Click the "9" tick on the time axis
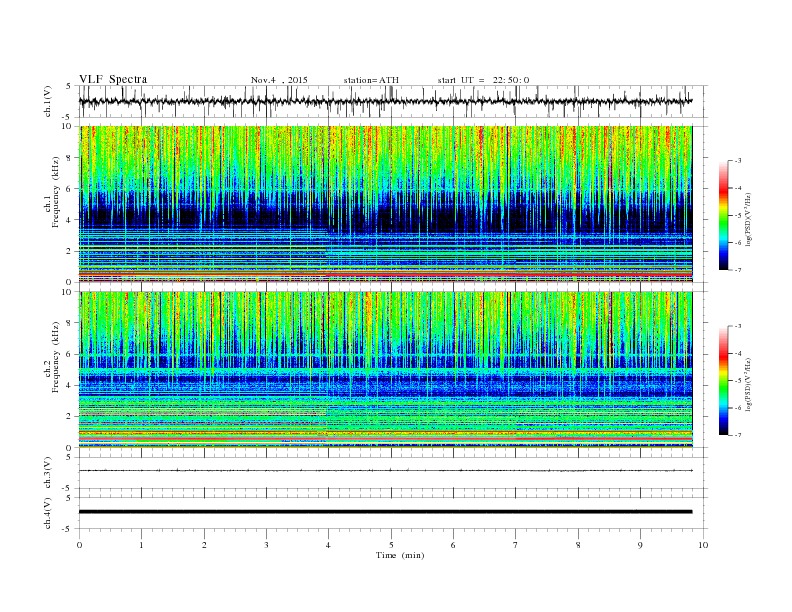This screenshot has height=612, width=792. (x=640, y=545)
